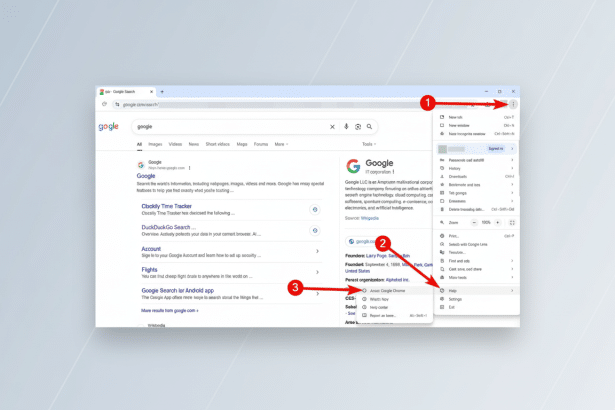Switch to the News search tab

click(x=194, y=144)
